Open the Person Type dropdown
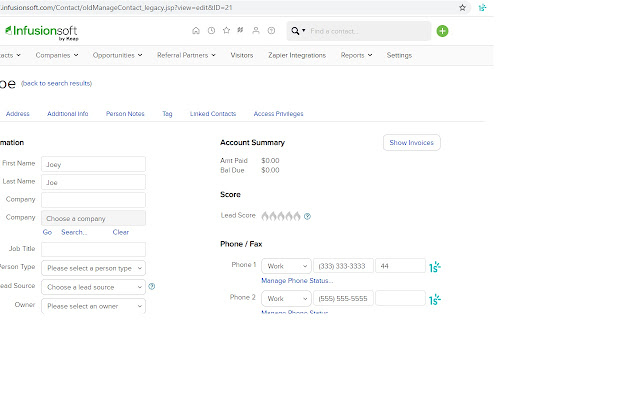 (x=93, y=268)
